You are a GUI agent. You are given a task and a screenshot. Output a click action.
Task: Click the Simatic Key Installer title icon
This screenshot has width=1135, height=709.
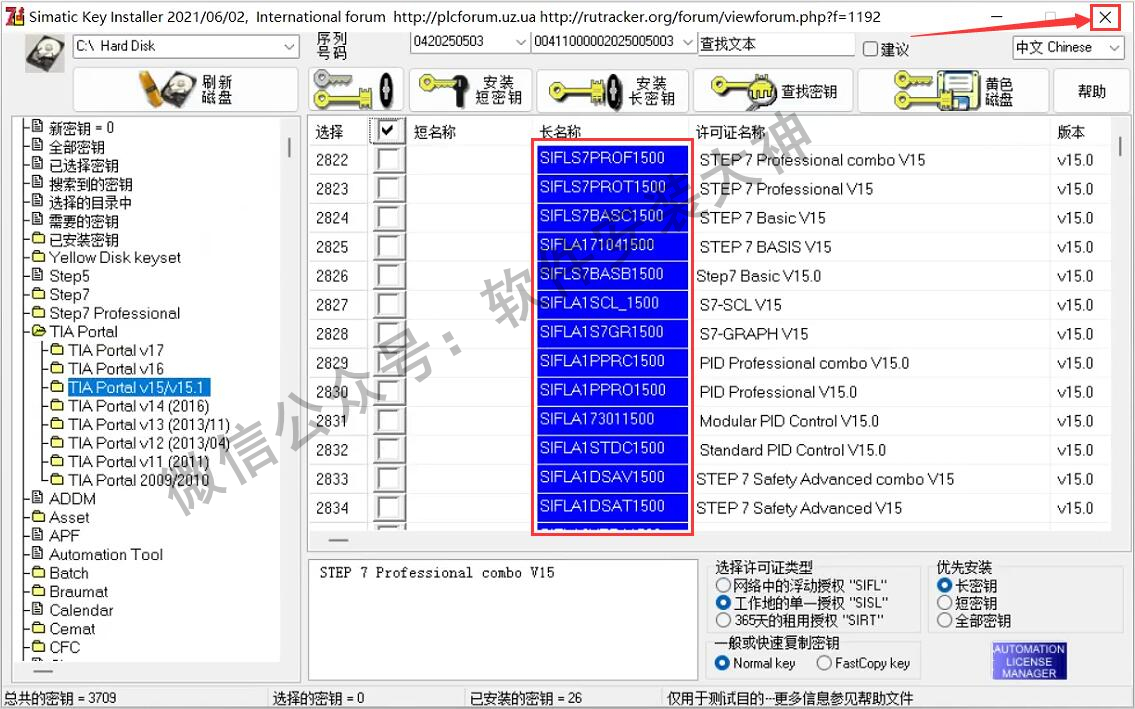[14, 16]
